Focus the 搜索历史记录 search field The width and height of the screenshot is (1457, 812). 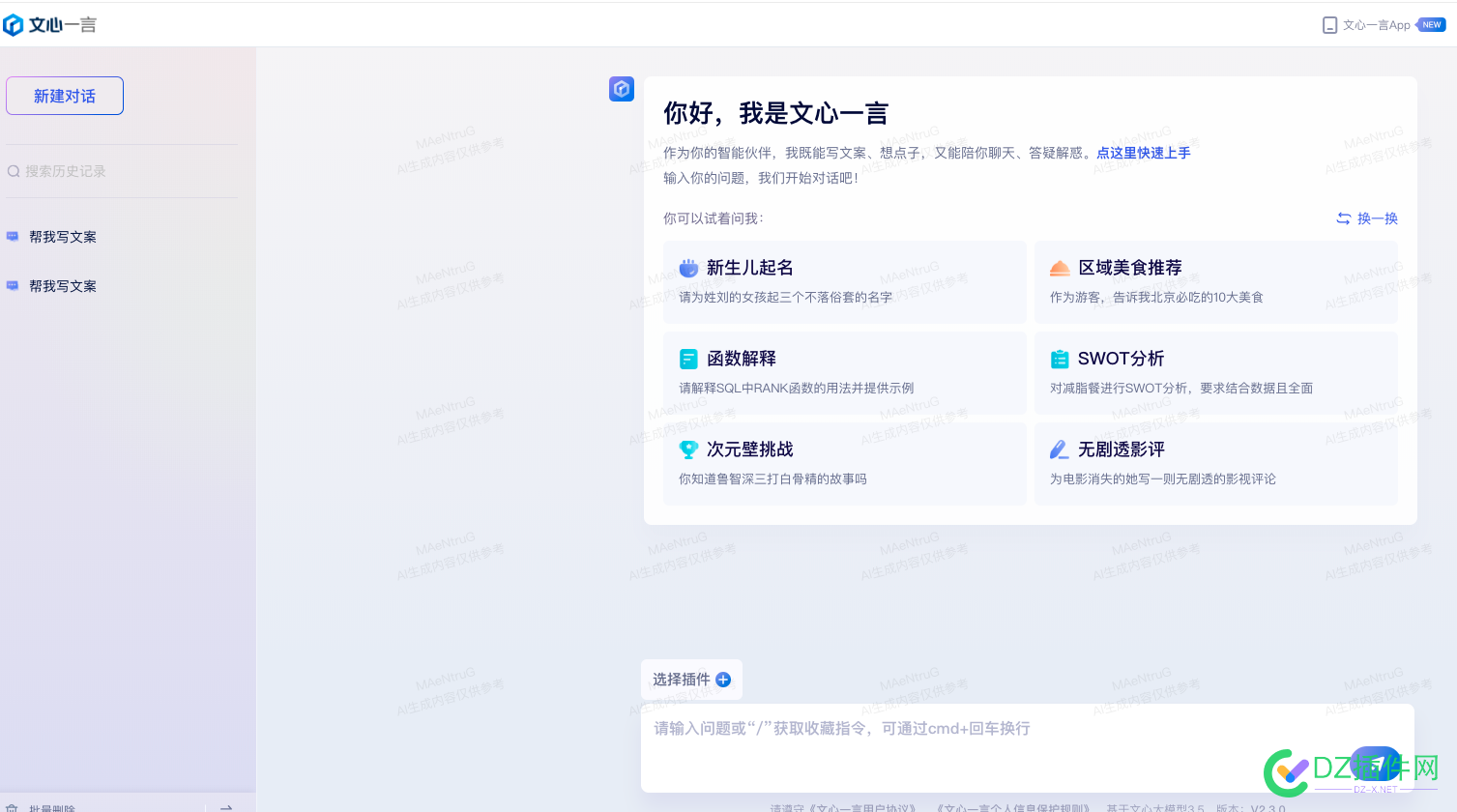[x=122, y=171]
